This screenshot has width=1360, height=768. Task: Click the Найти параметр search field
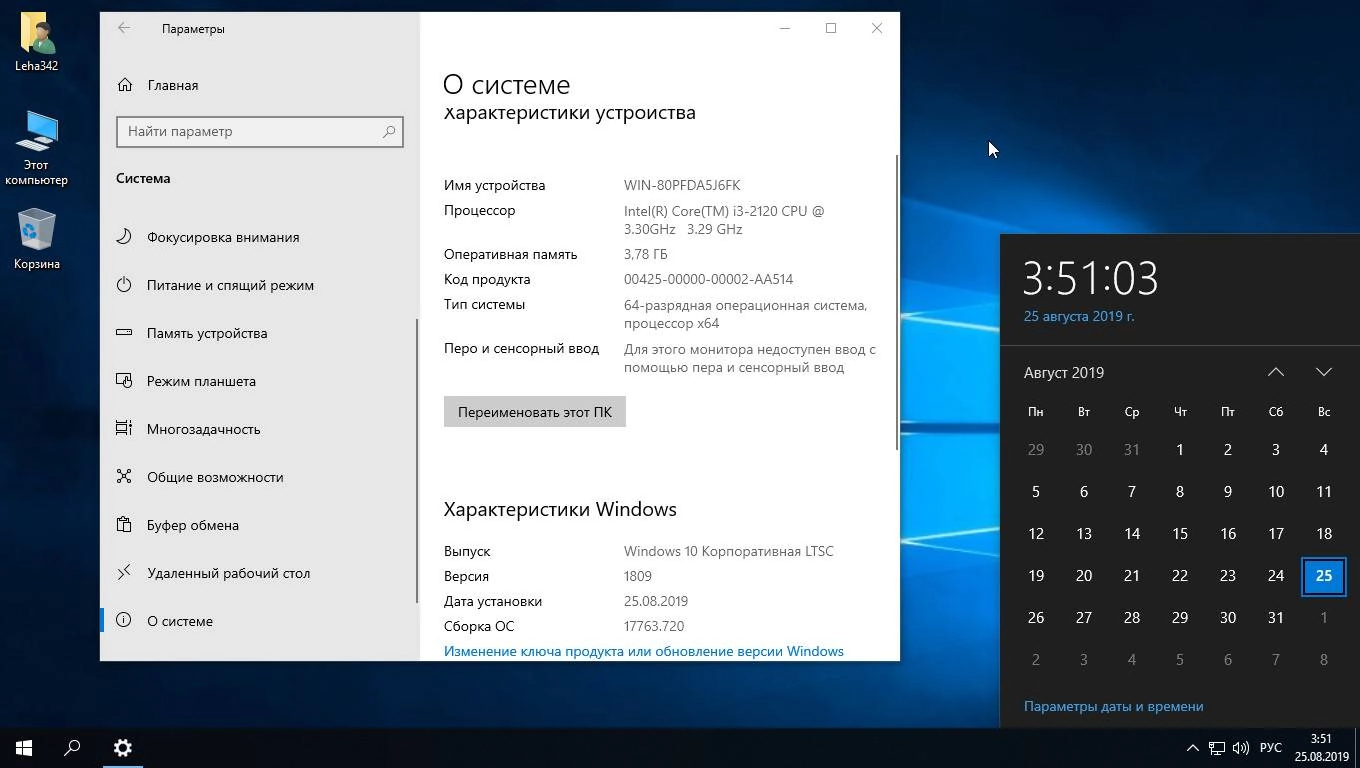(260, 131)
